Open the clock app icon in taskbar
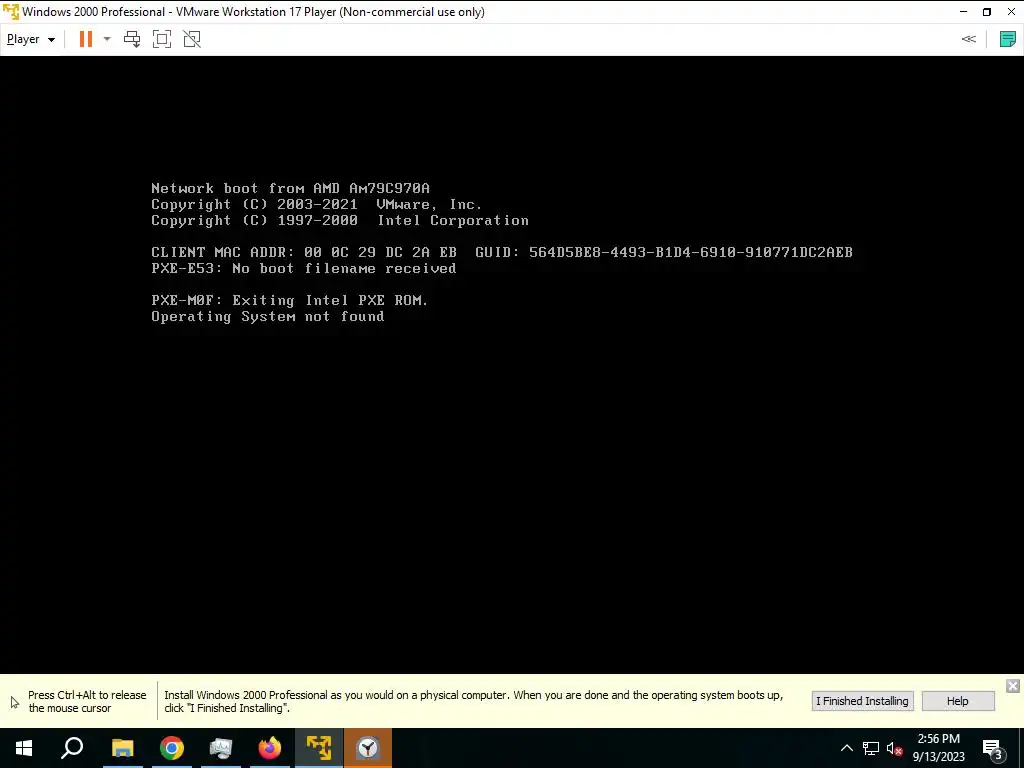Image resolution: width=1024 pixels, height=768 pixels. 368,748
